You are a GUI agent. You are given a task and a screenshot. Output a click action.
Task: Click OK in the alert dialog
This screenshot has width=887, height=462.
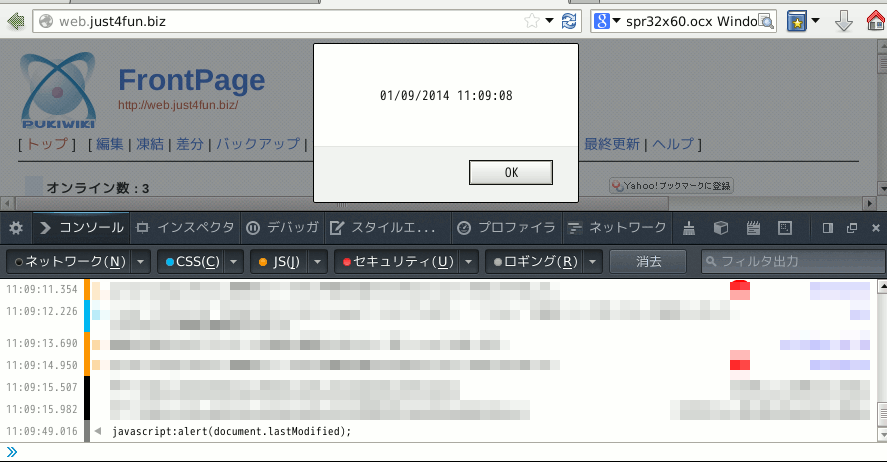pyautogui.click(x=510, y=172)
